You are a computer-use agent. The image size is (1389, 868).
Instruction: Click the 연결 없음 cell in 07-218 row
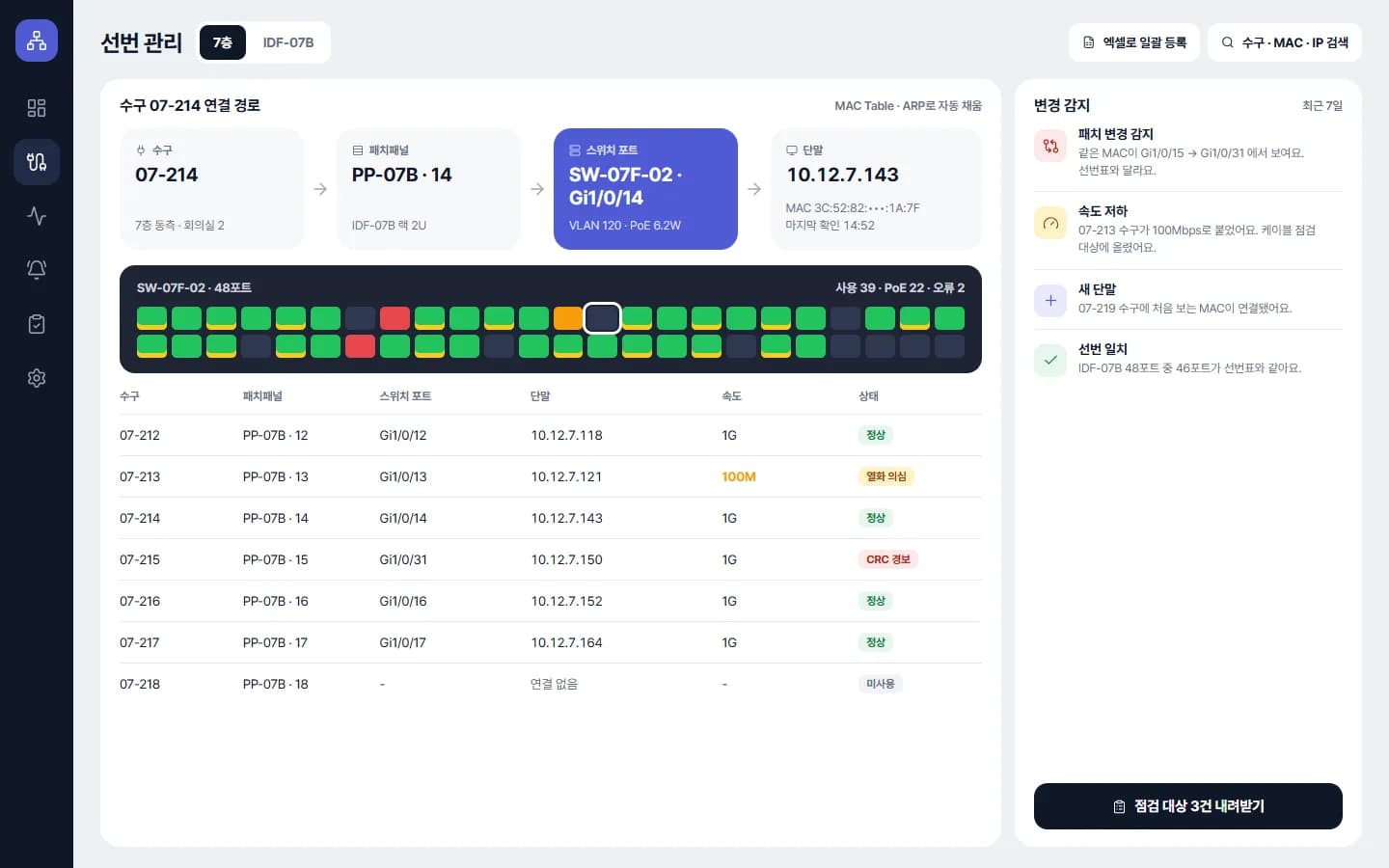point(554,684)
